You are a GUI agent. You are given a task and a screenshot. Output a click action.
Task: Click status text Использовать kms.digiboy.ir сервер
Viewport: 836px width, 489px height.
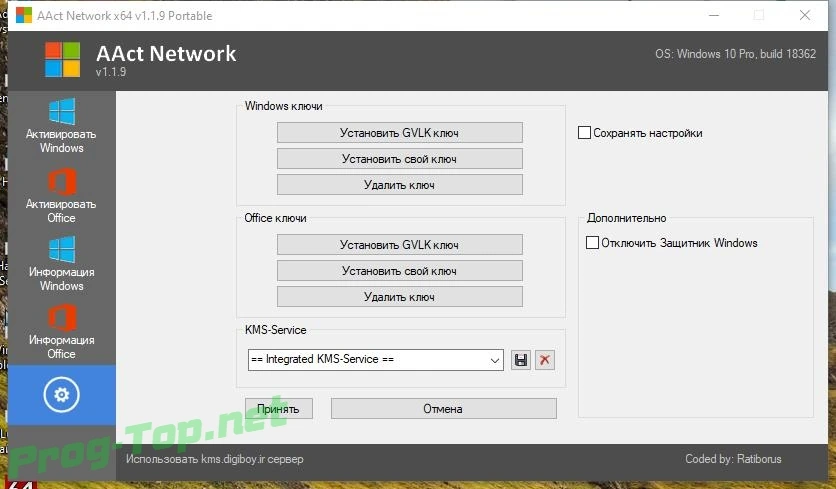(215, 459)
